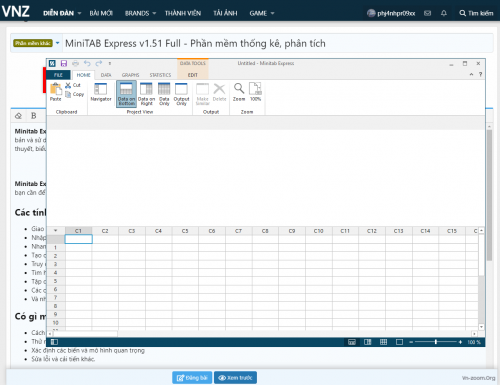Open the GRAPHS ribbon tab

(x=130, y=75)
